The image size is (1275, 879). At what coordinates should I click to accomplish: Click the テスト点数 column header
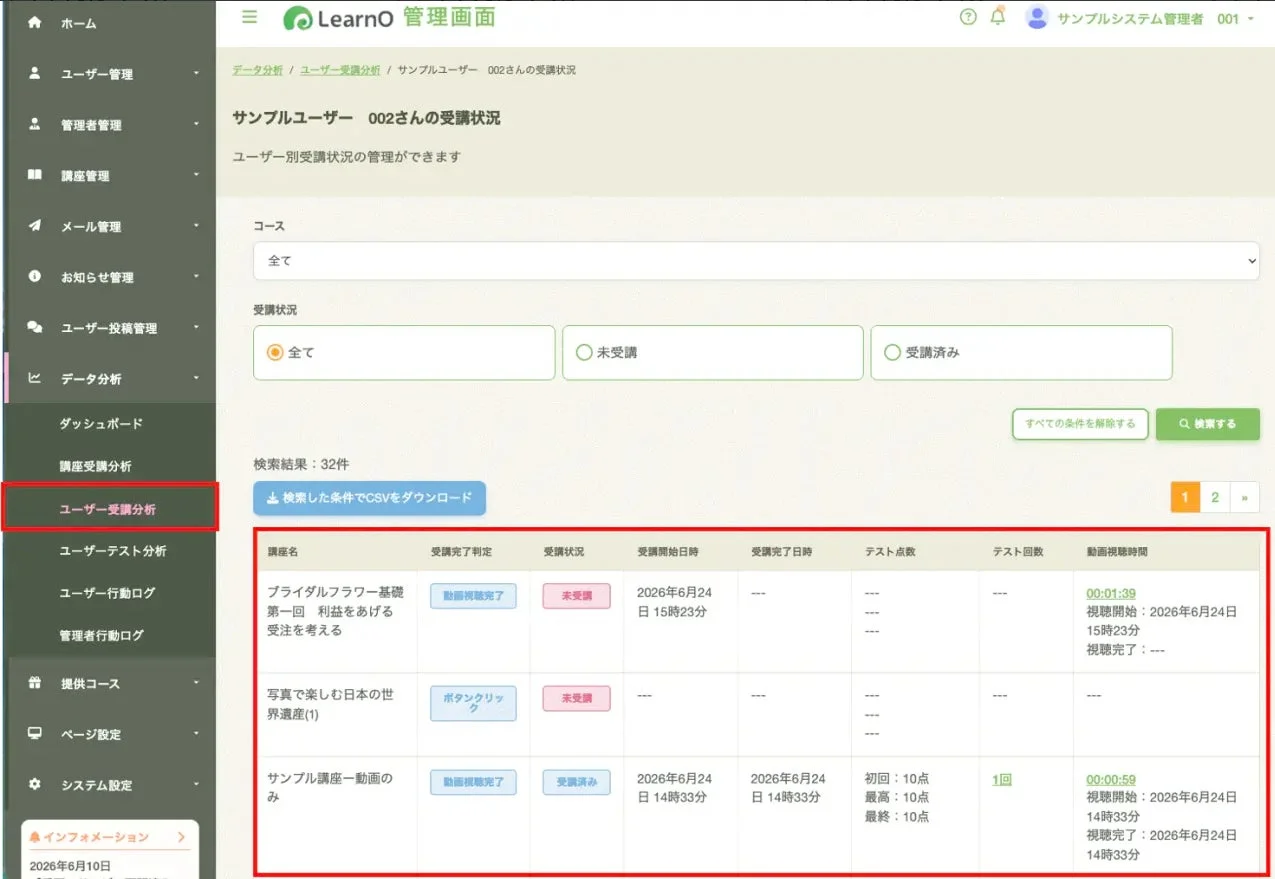pos(890,551)
